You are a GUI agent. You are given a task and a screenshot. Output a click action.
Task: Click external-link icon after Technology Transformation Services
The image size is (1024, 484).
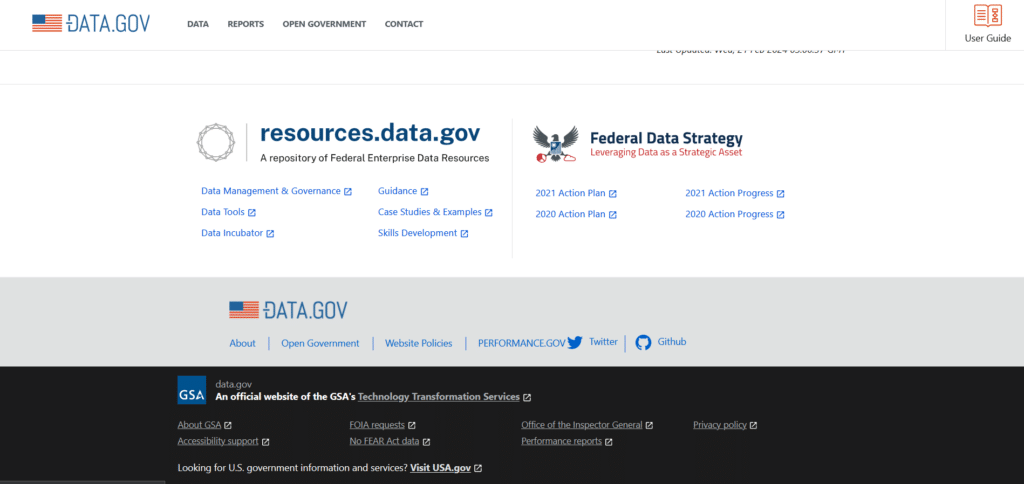[527, 397]
